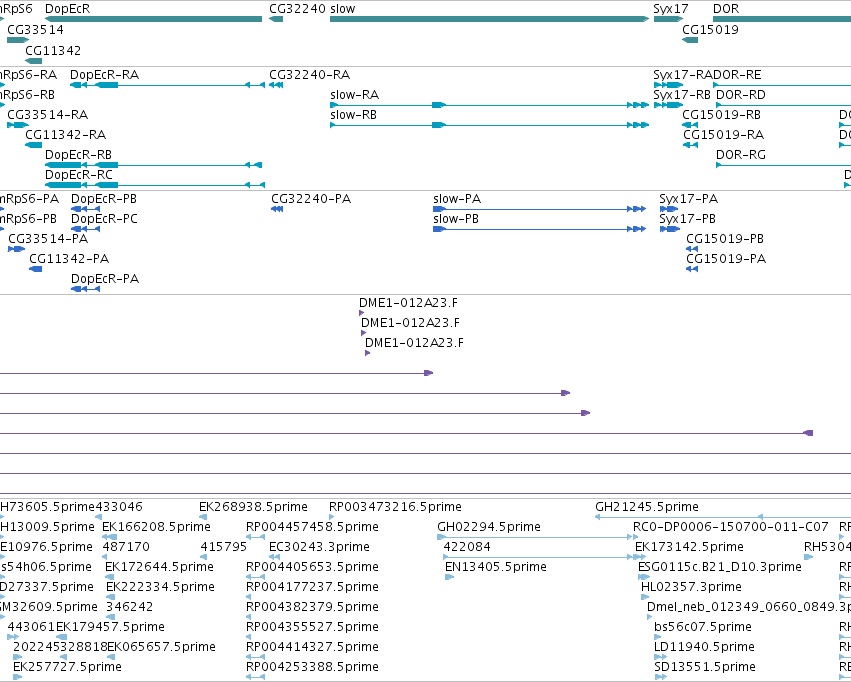This screenshot has width=851, height=682.
Task: Select transcript slow-RA
Action: [x=489, y=105]
